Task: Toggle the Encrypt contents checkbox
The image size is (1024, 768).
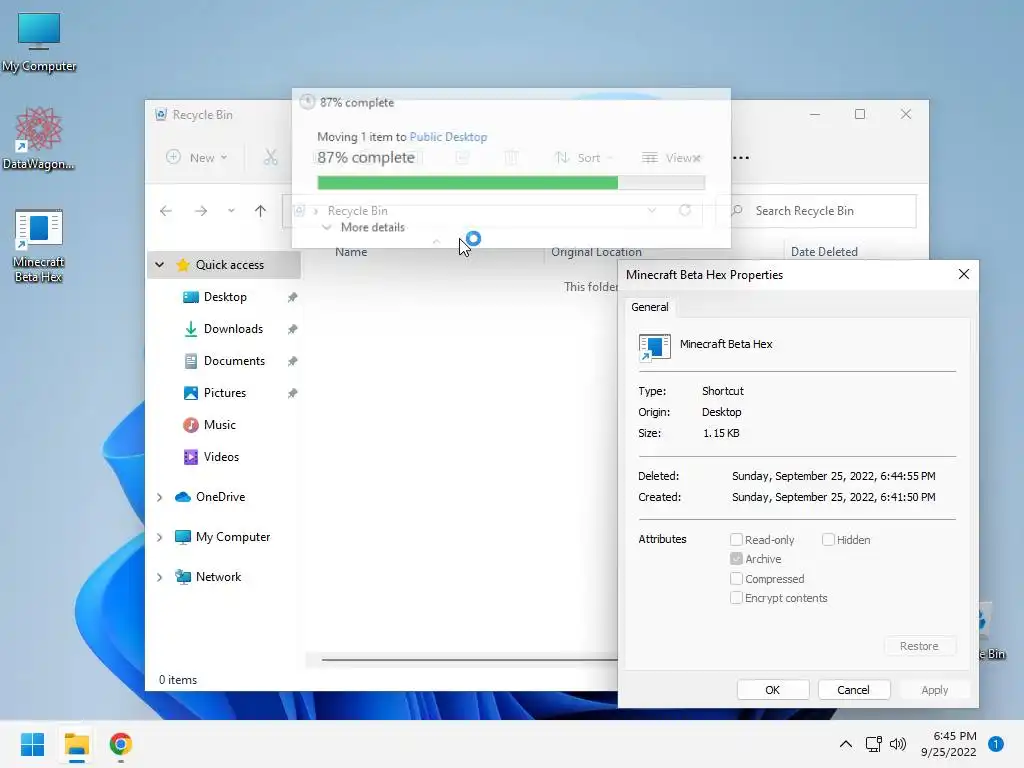Action: [736, 598]
